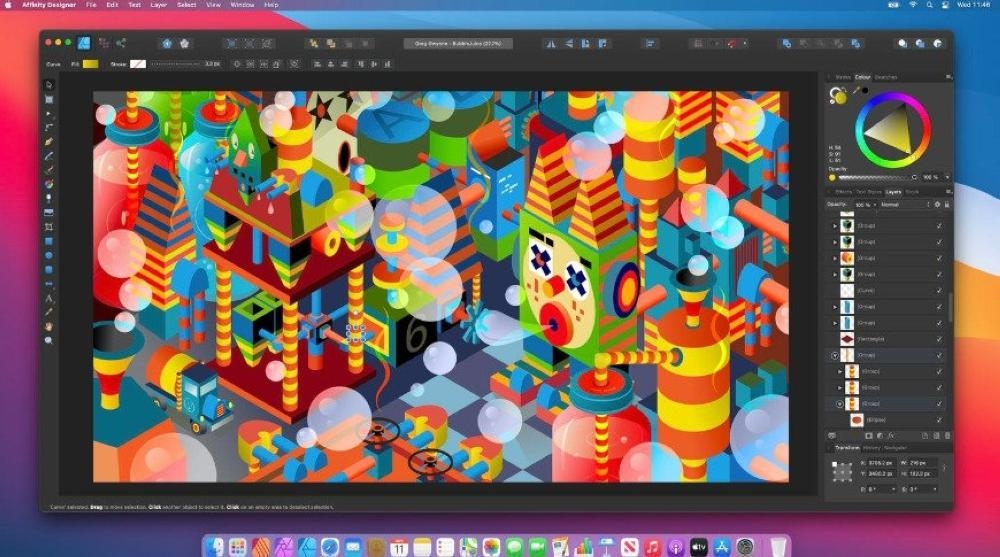Screen dimensions: 1000x557
Task: Select the Zoom magnifier tool
Action: coord(48,341)
